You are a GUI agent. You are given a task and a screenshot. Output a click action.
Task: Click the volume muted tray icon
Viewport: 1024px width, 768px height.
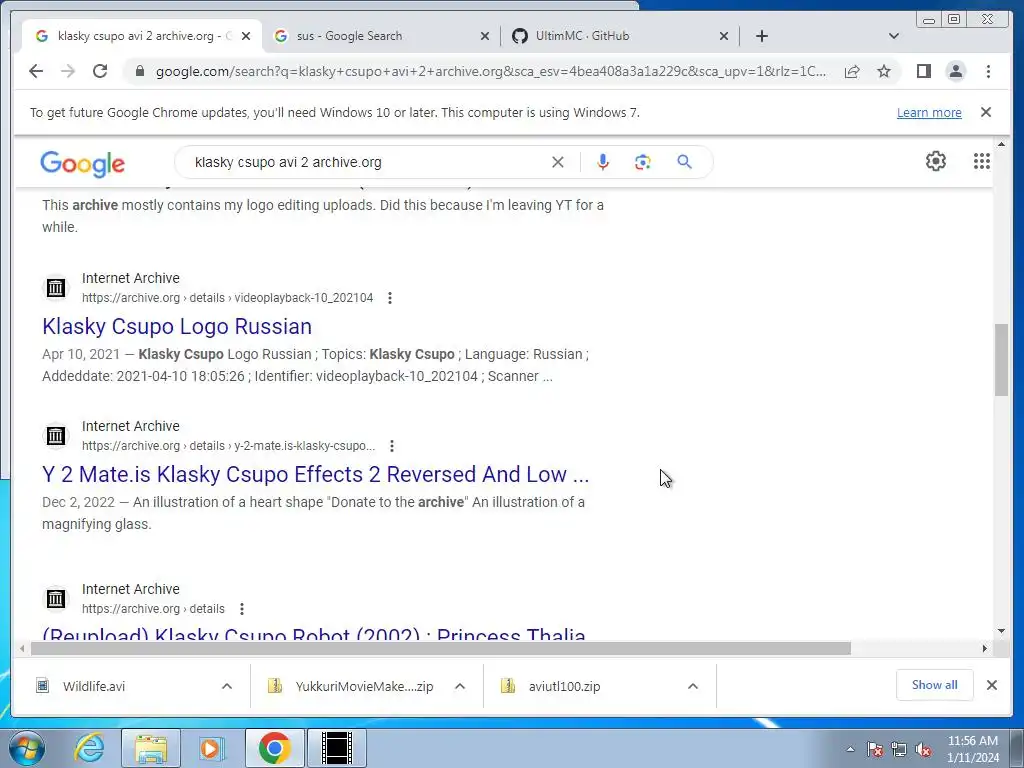pyautogui.click(x=923, y=750)
